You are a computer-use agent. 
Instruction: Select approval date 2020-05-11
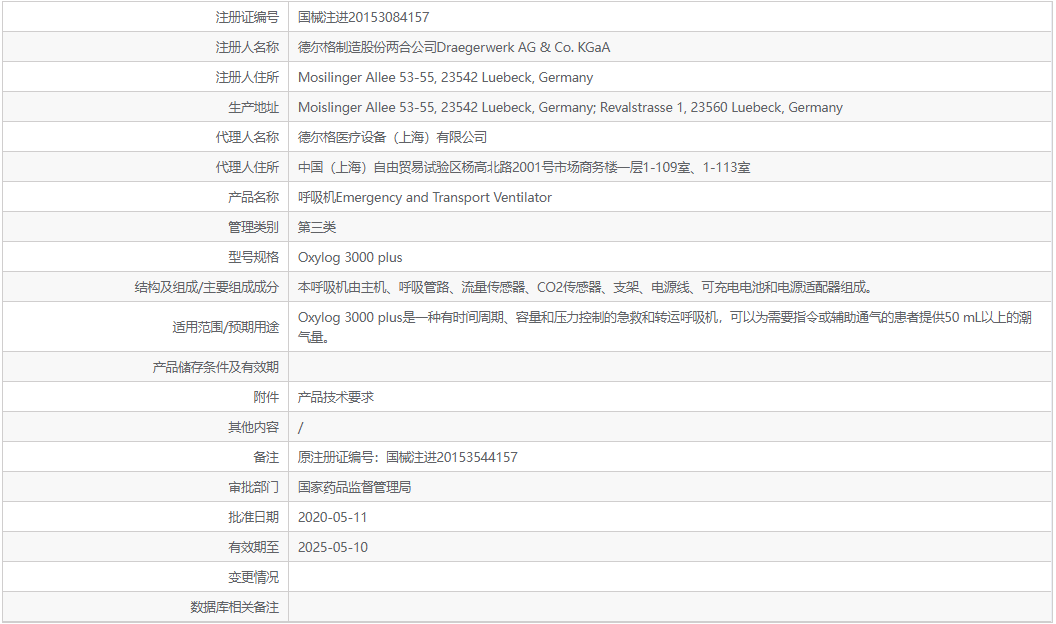click(x=333, y=517)
